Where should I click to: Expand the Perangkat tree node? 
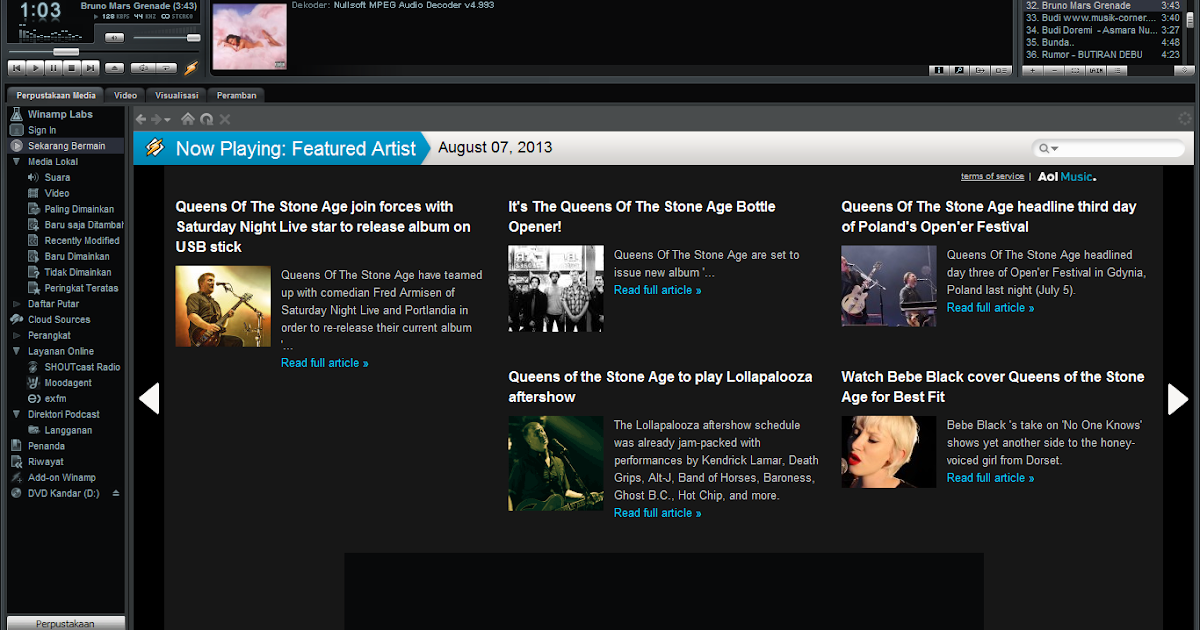(x=17, y=335)
